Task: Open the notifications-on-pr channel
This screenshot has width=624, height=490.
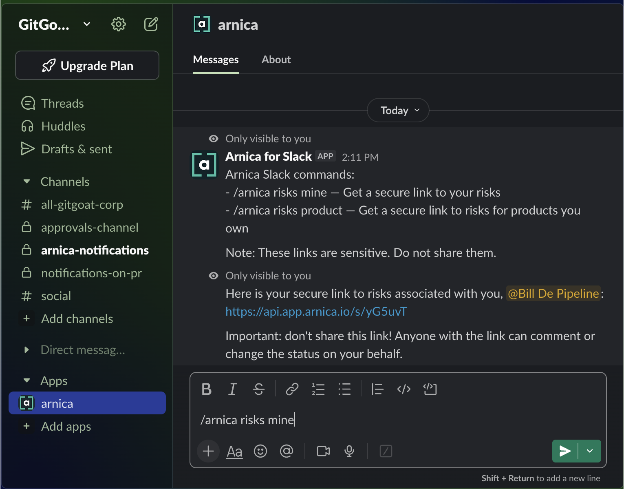Action: (x=87, y=273)
